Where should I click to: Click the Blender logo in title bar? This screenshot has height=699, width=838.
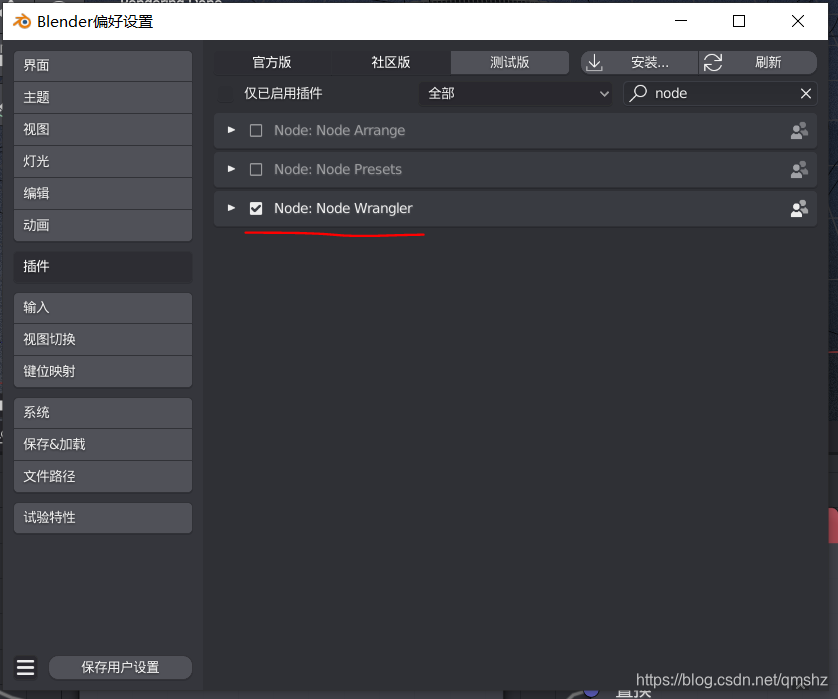(x=22, y=21)
